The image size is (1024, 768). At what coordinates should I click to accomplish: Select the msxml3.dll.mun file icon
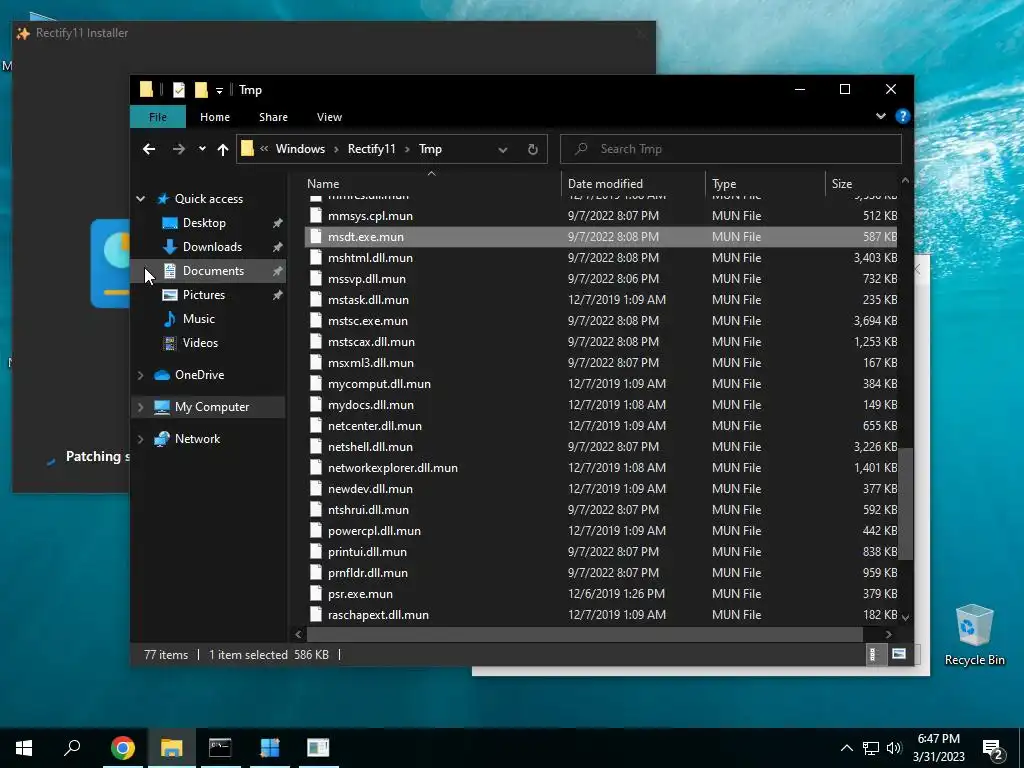pyautogui.click(x=315, y=362)
